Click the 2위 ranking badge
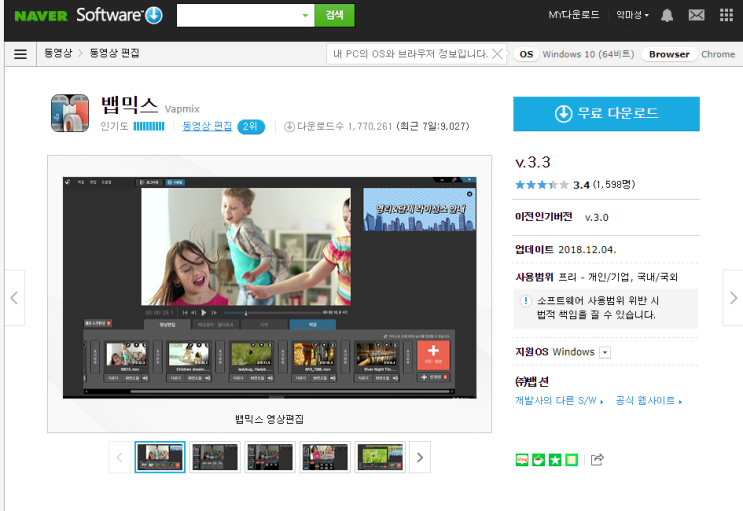 (x=251, y=127)
